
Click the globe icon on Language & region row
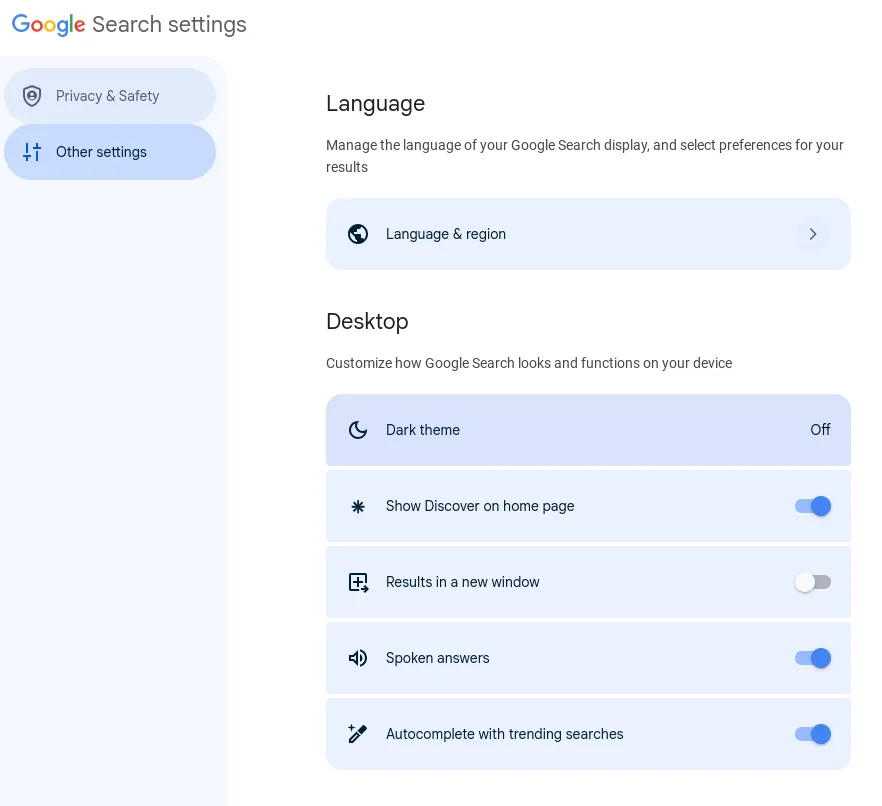358,234
